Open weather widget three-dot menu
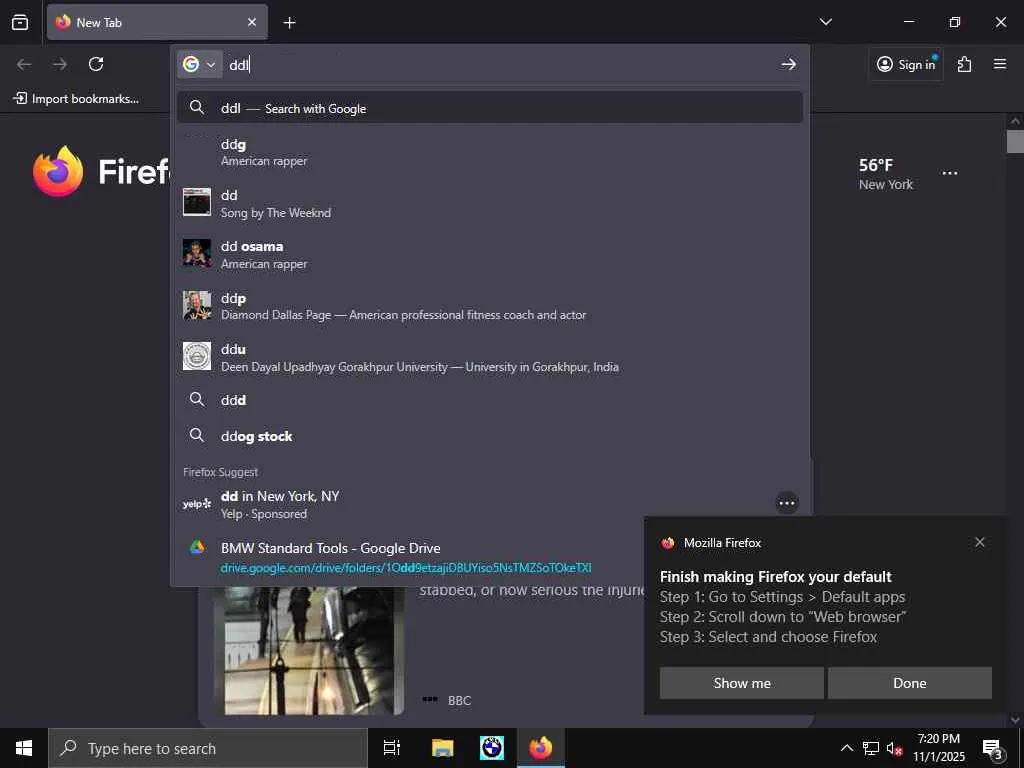This screenshot has height=768, width=1024. tap(950, 173)
